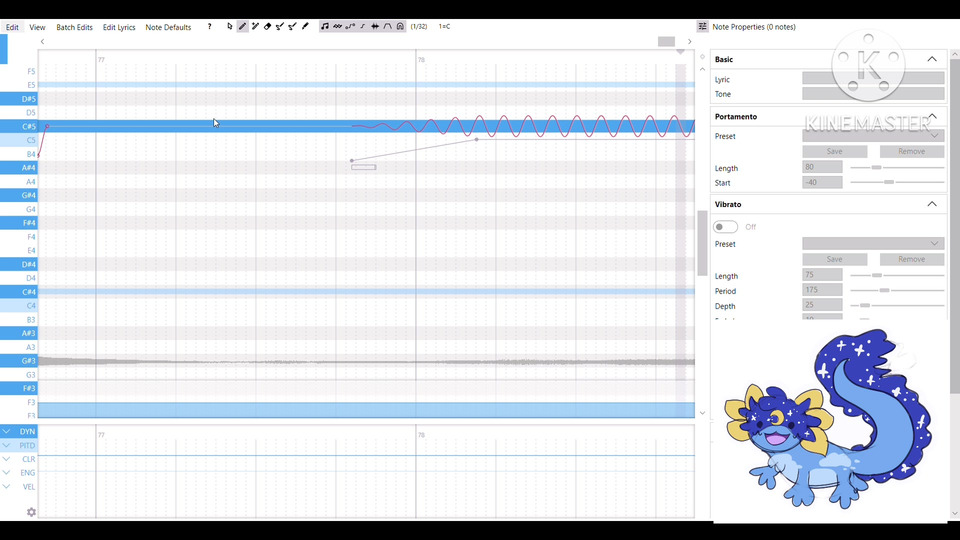Open the Batch Edits menu
The width and height of the screenshot is (960, 540).
(x=74, y=27)
